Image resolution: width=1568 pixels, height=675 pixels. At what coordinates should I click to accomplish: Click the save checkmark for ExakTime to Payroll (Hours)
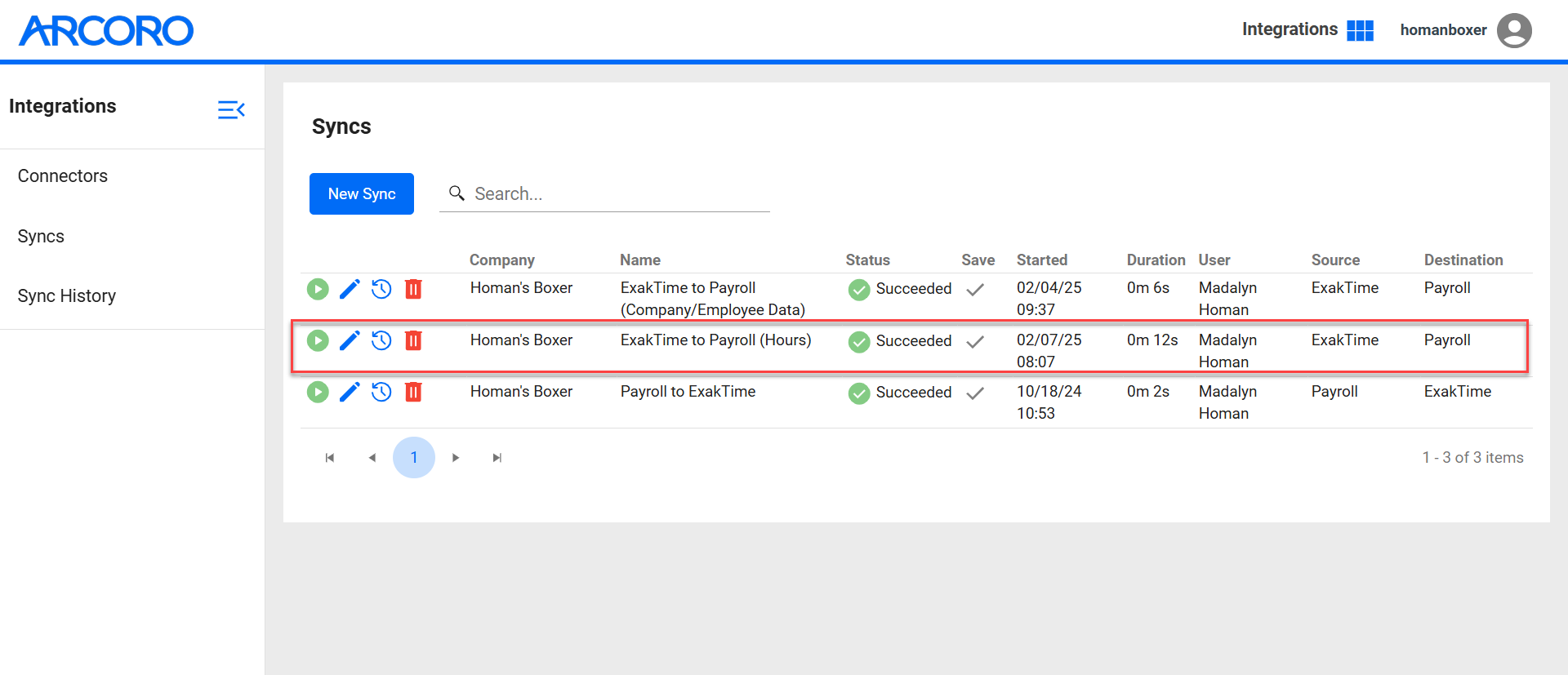975,341
